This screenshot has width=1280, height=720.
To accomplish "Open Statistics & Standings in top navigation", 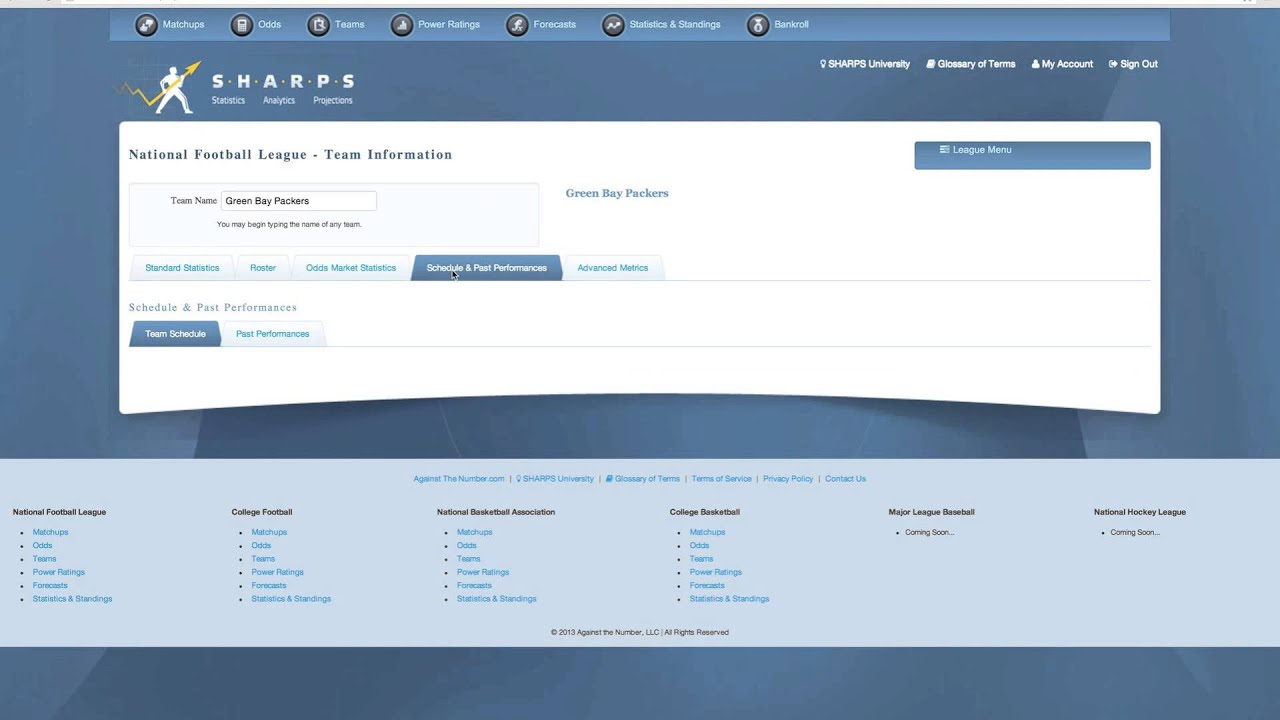I will [x=675, y=25].
